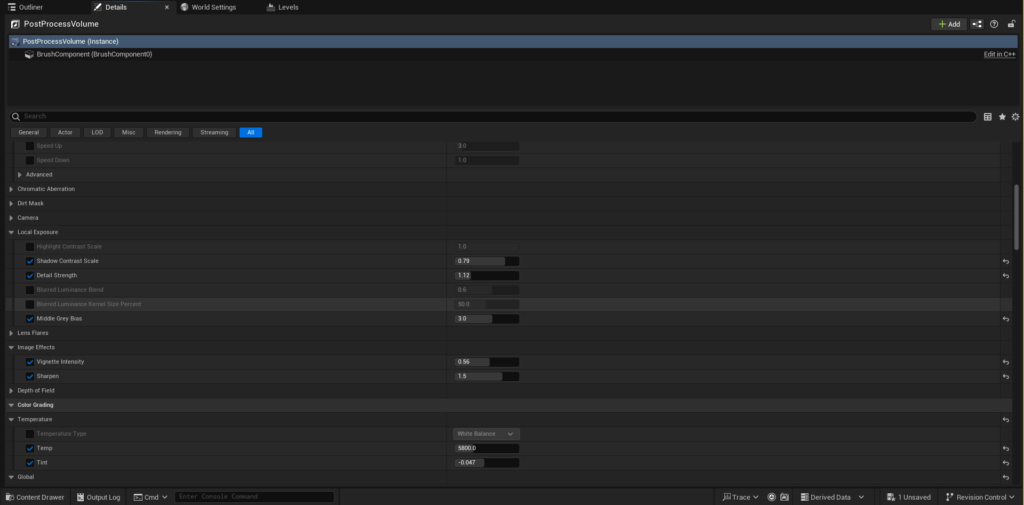Expand the Lens Flares section

[x=11, y=333]
